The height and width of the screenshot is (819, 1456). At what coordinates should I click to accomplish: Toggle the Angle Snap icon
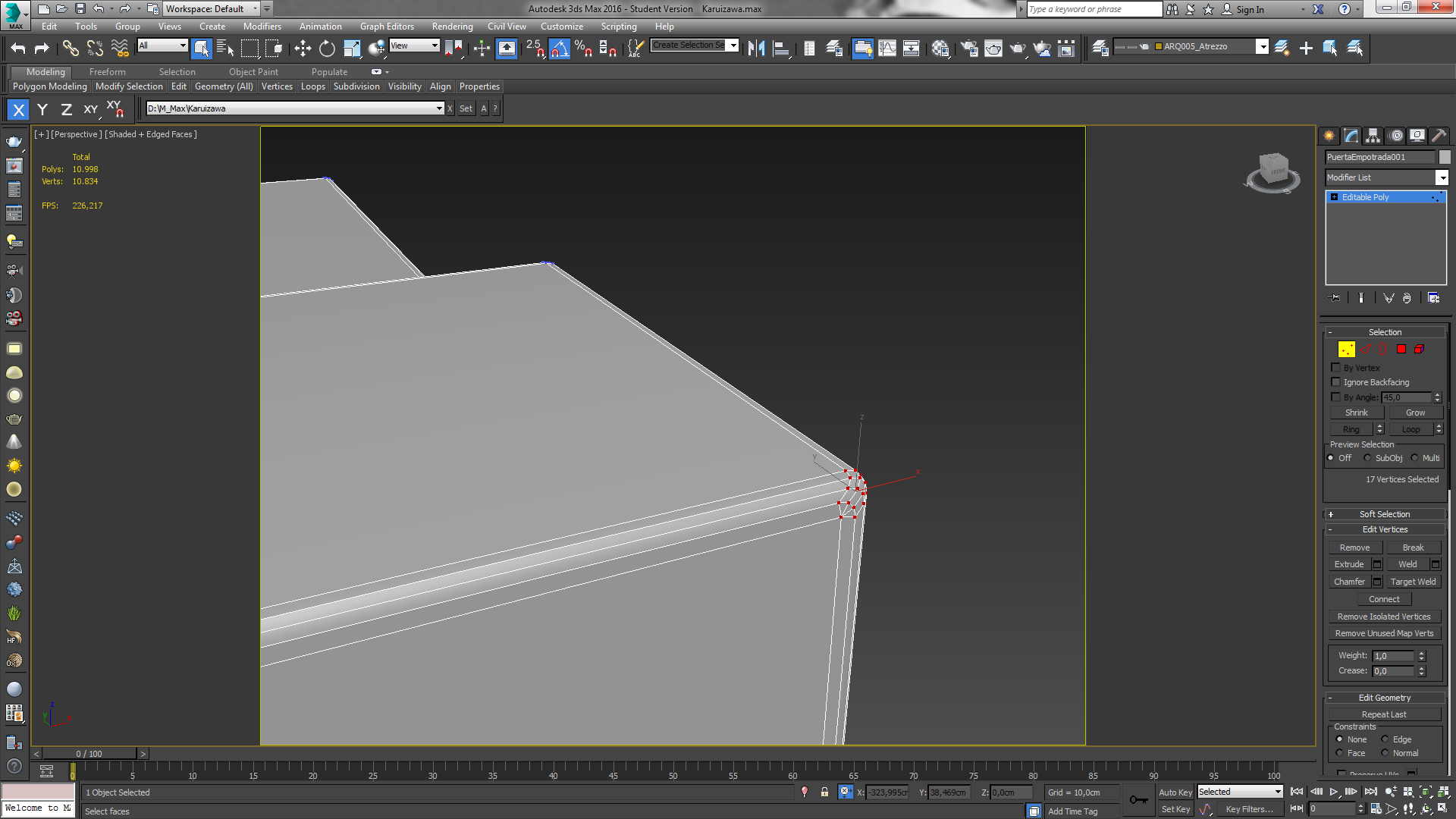(559, 49)
